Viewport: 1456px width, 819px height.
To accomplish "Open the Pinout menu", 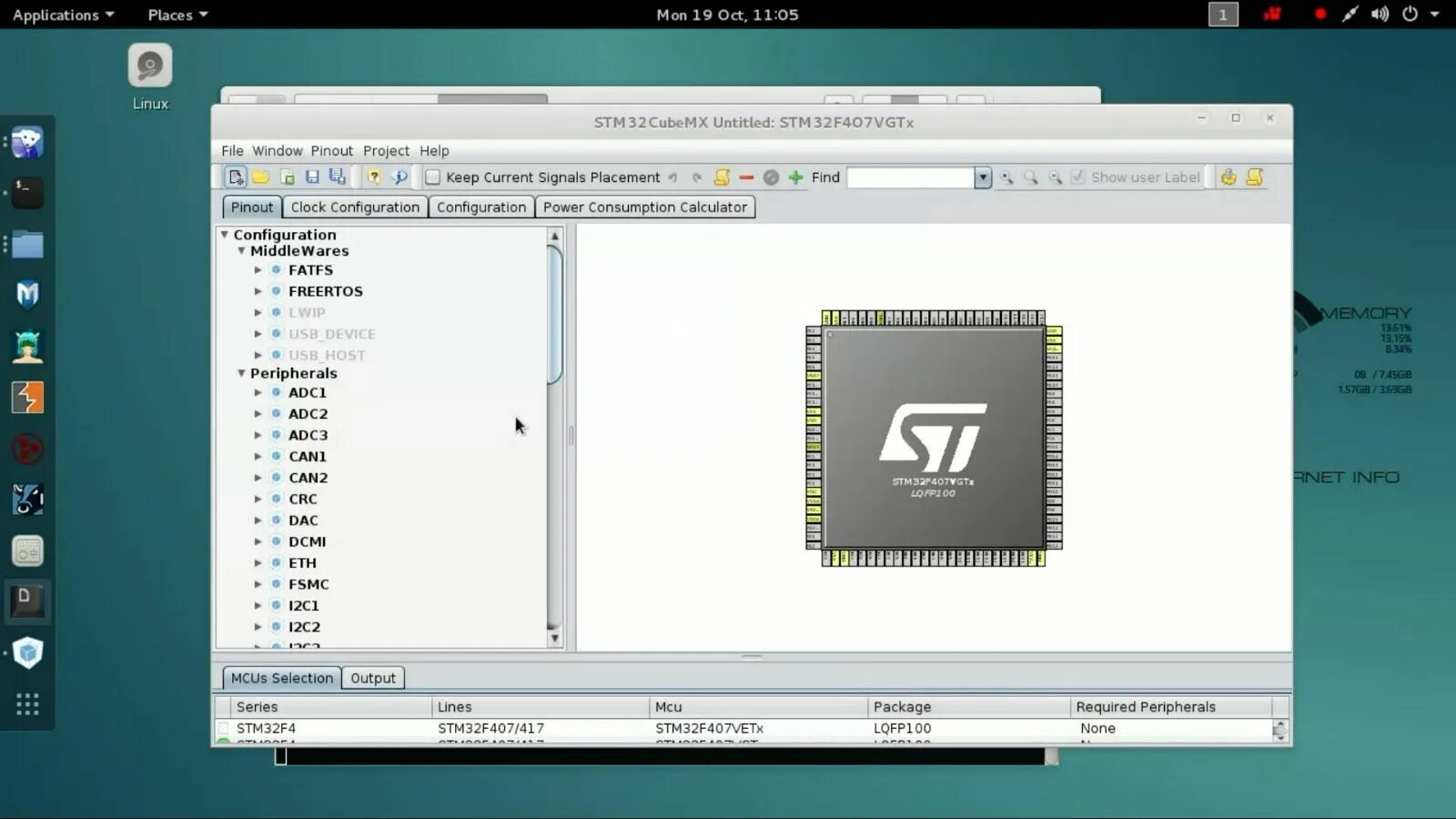I will click(331, 151).
